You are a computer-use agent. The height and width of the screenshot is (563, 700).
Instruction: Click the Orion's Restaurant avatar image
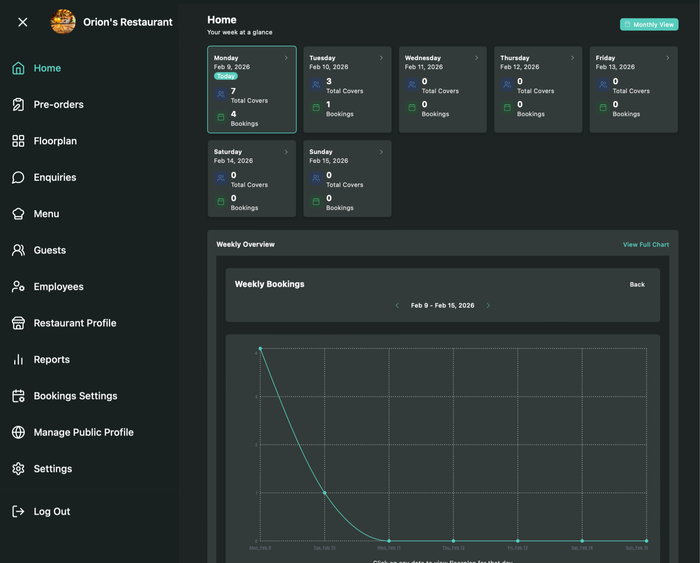[x=63, y=22]
